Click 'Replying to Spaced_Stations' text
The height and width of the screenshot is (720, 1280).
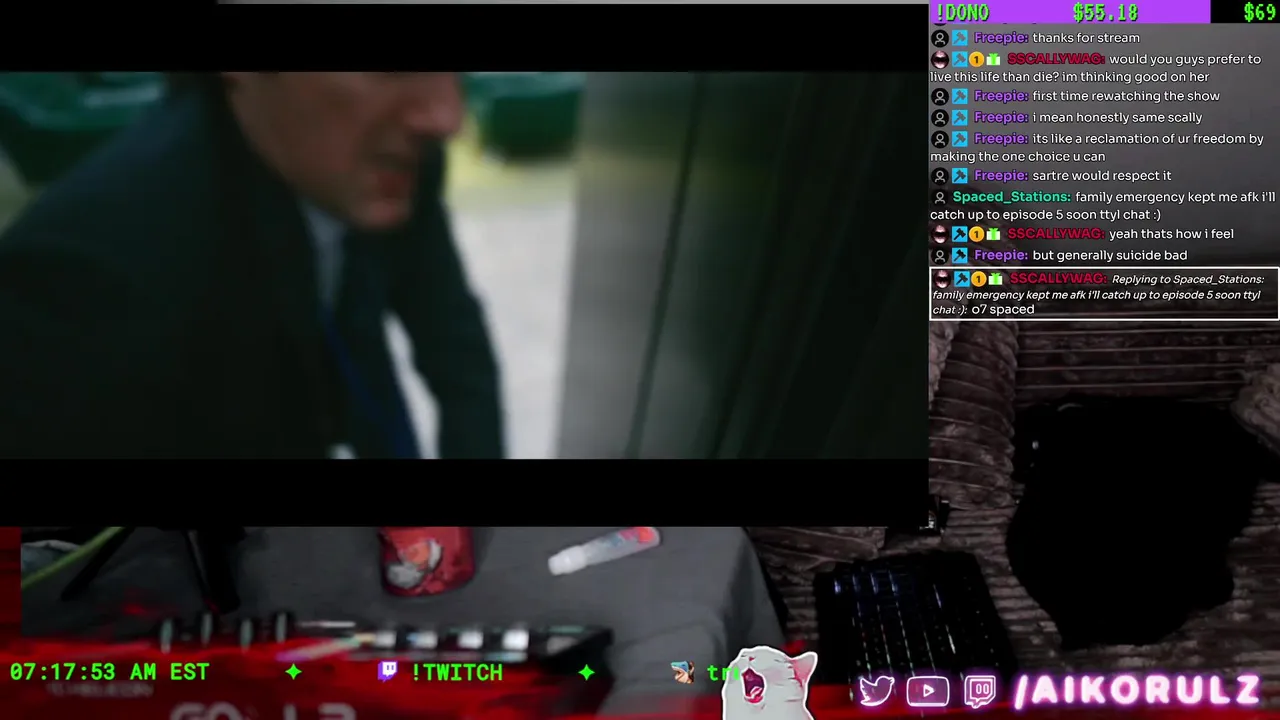tap(1188, 279)
